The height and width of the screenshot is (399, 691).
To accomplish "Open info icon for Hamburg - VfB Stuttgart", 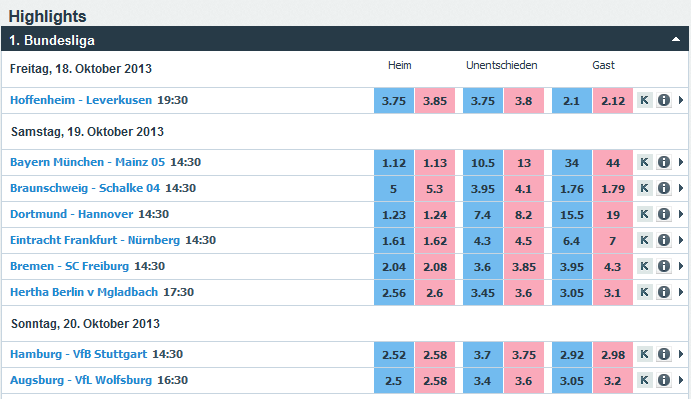I will coord(664,354).
